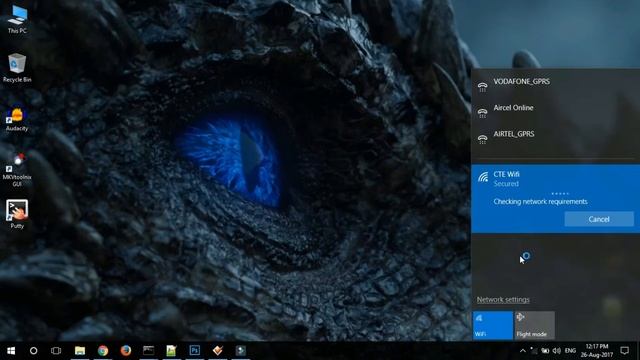The image size is (640, 360).
Task: Click the VODAFONE_GPRS dial-up icon
Action: pyautogui.click(x=482, y=87)
